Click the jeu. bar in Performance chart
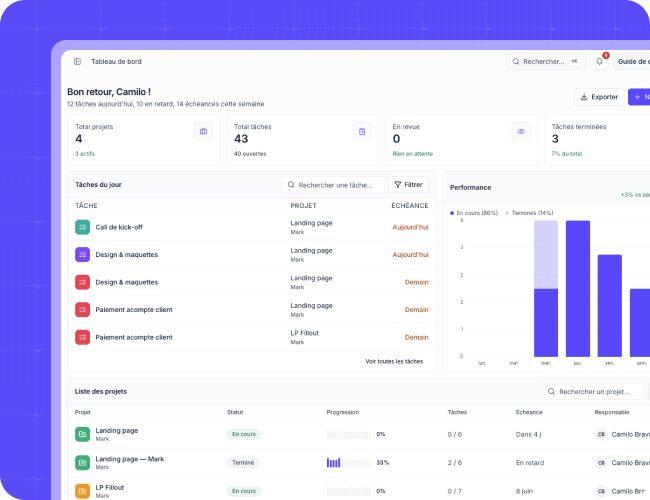 pyautogui.click(x=578, y=289)
